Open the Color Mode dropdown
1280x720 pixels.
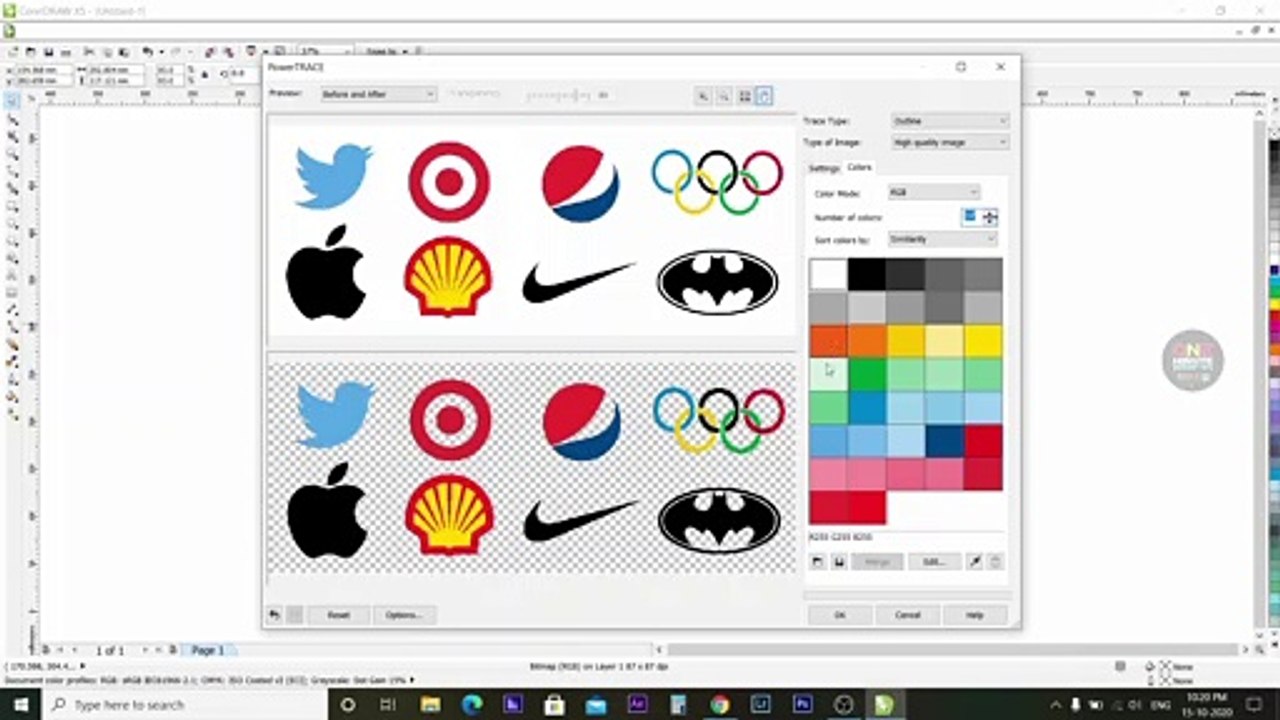[934, 192]
